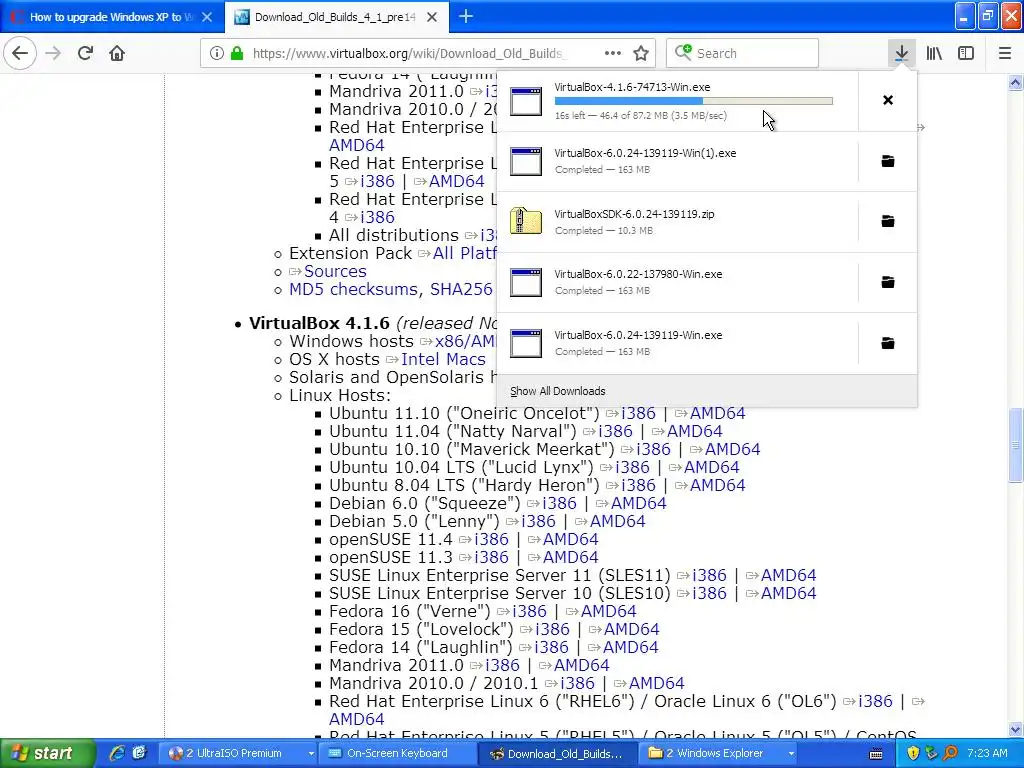Screen dimensions: 1024x768
Task: Click the system tray clock 7:23 AM
Action: [x=987, y=754]
